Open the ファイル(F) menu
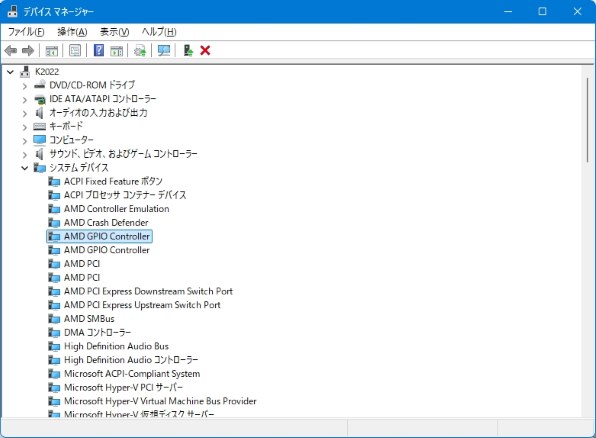The width and height of the screenshot is (596, 438). click(x=26, y=32)
